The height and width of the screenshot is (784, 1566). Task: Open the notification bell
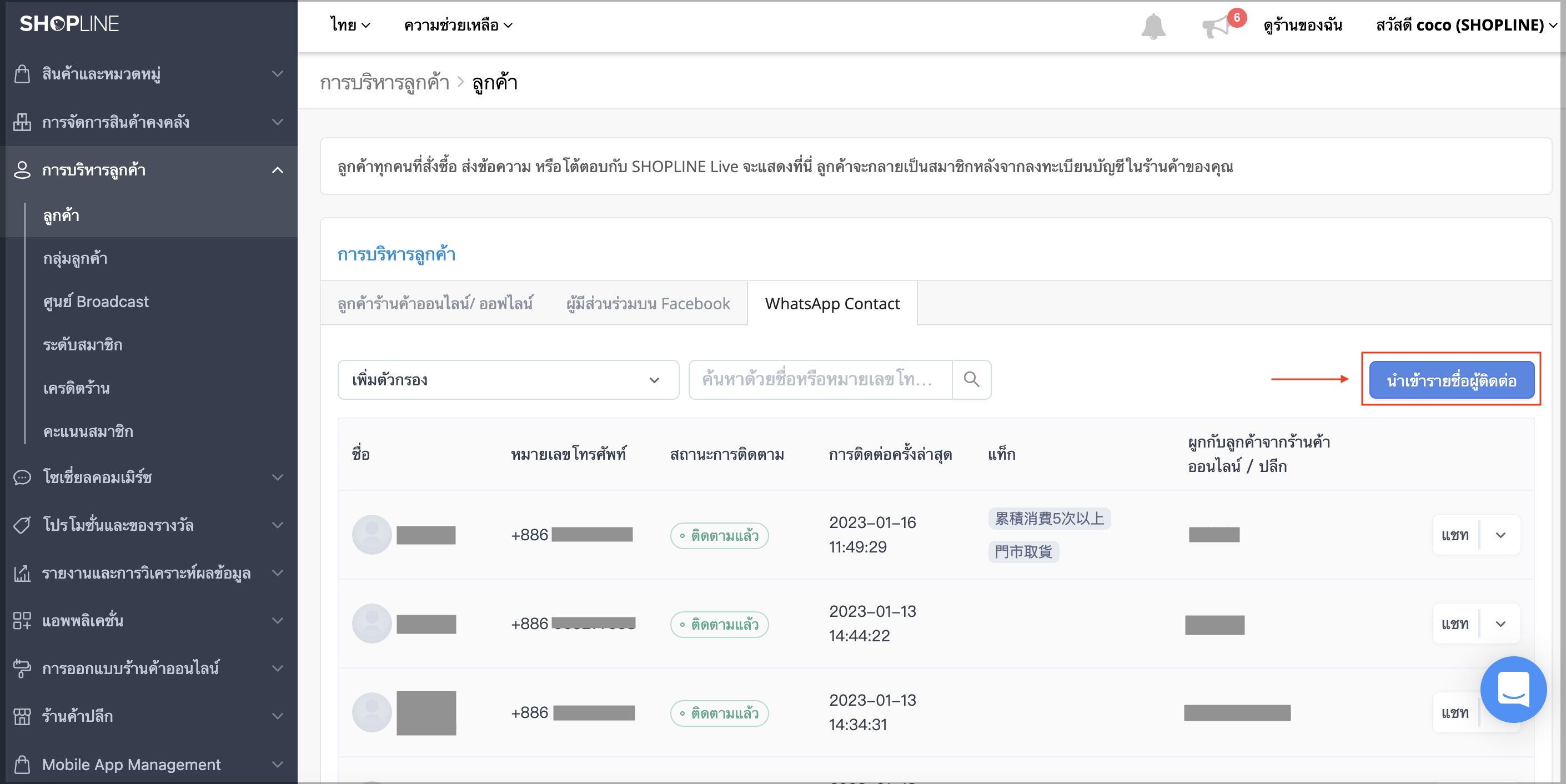pos(1153,26)
